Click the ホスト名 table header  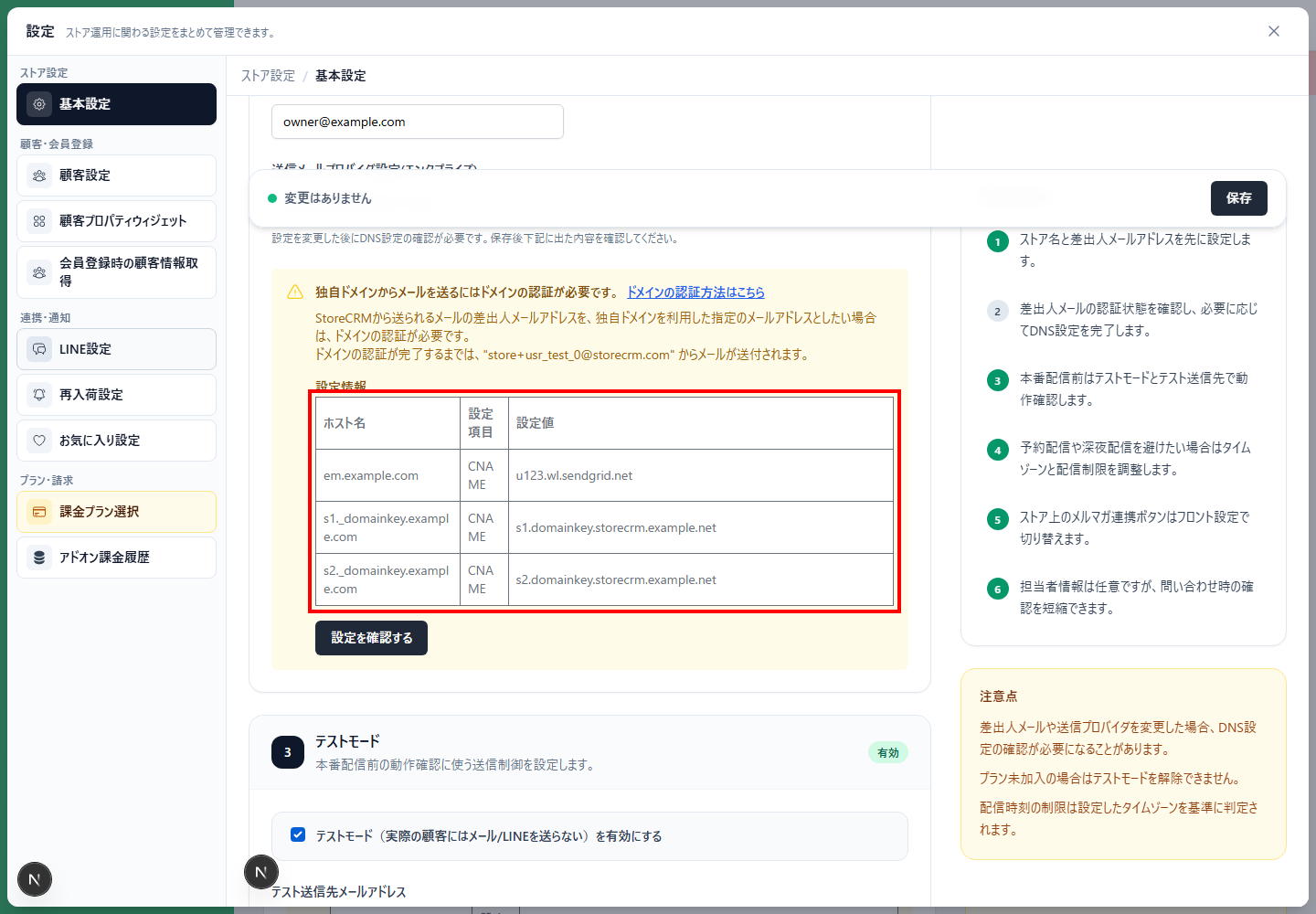click(387, 423)
